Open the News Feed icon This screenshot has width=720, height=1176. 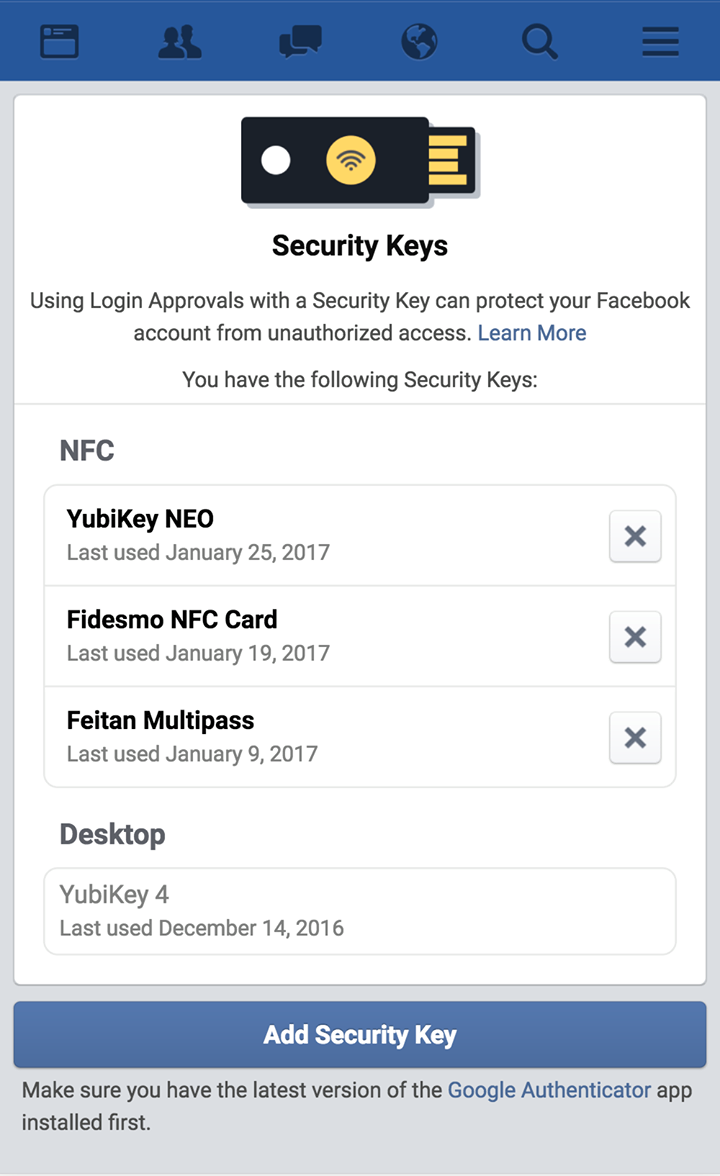click(x=59, y=41)
